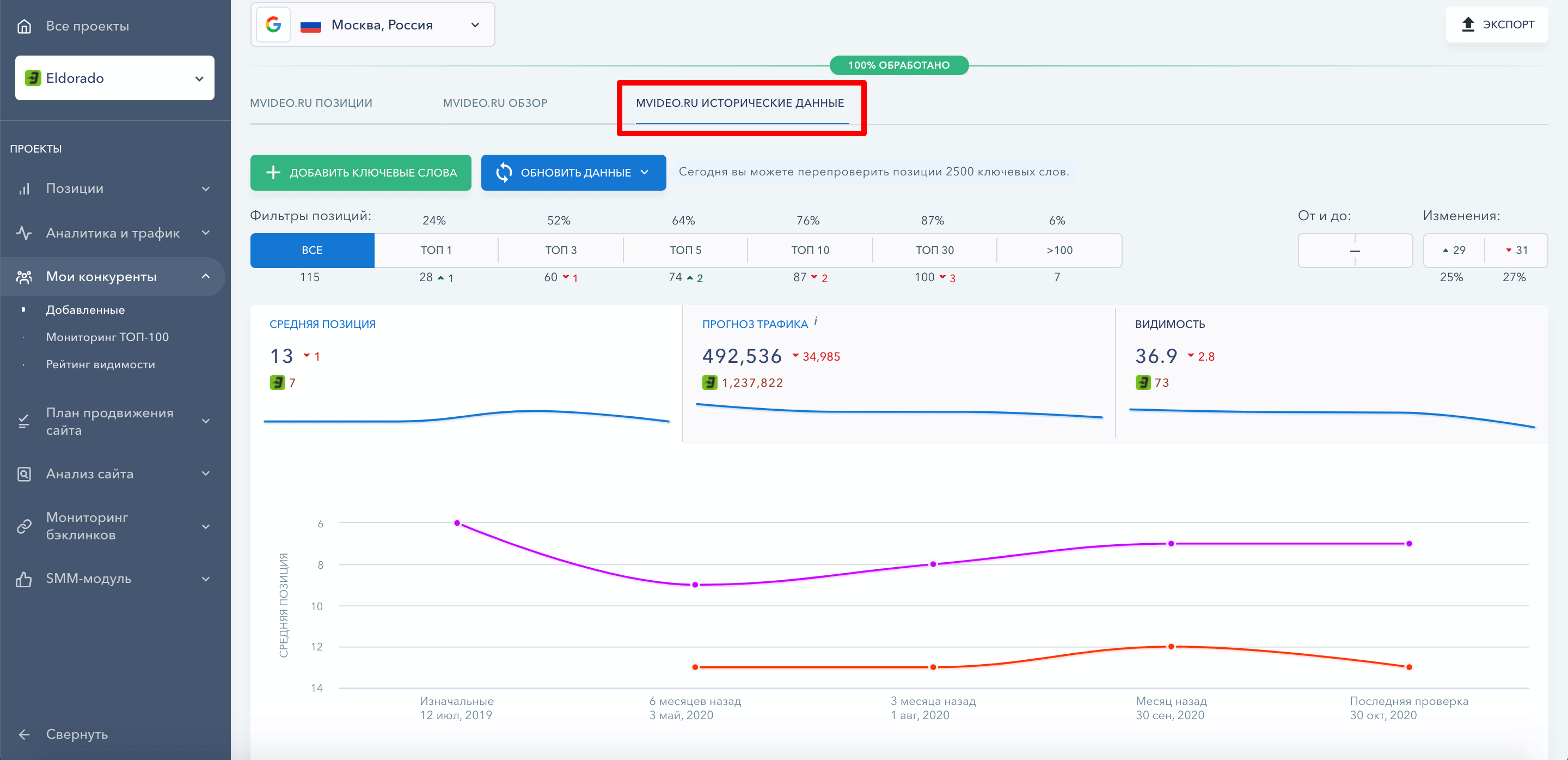Click the chain link icon next to Мониторинг бэклинков
This screenshot has height=760, width=1568.
(24, 526)
